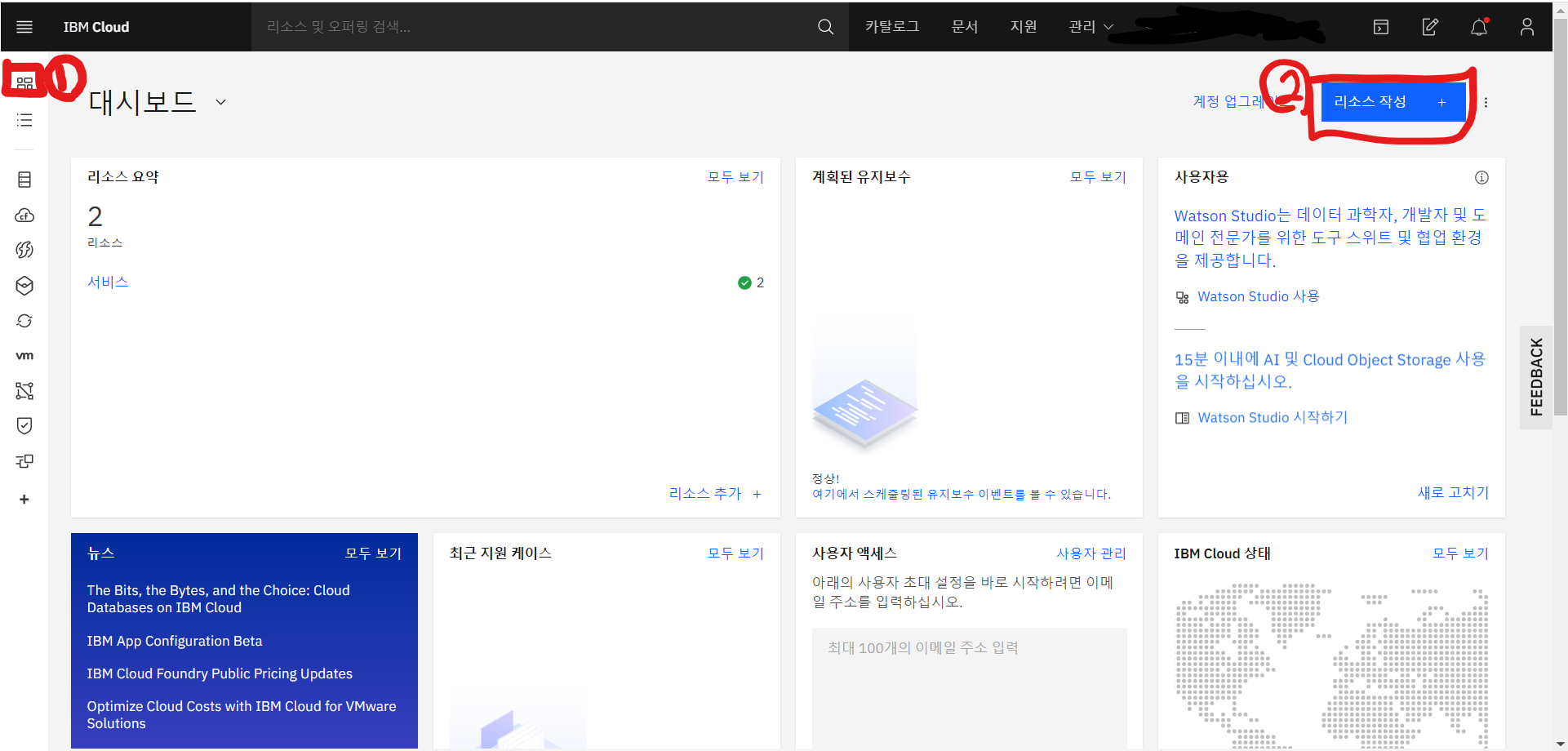Click the green status check icon
This screenshot has height=751, width=1568.
point(744,282)
